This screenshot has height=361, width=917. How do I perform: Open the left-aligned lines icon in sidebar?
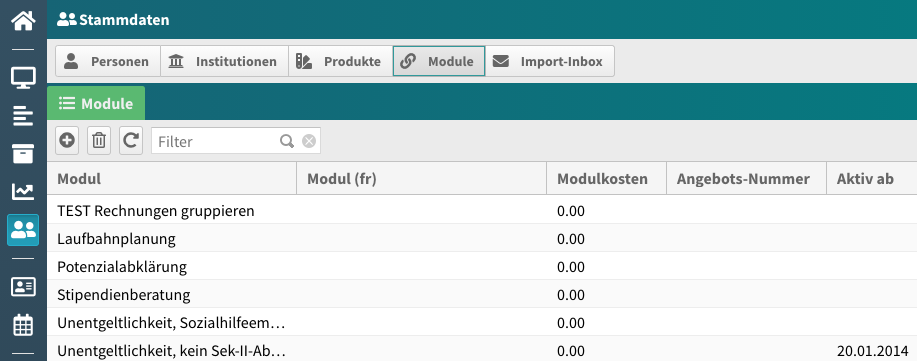point(23,116)
